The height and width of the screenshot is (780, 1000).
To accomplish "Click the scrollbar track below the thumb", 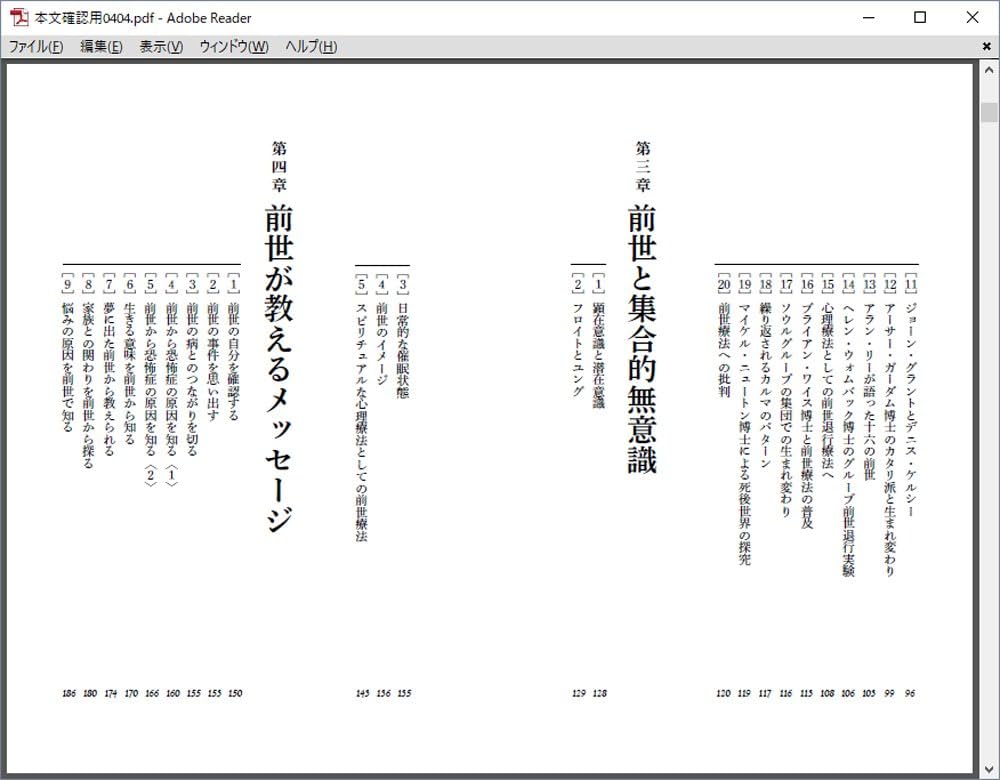I will point(991,400).
